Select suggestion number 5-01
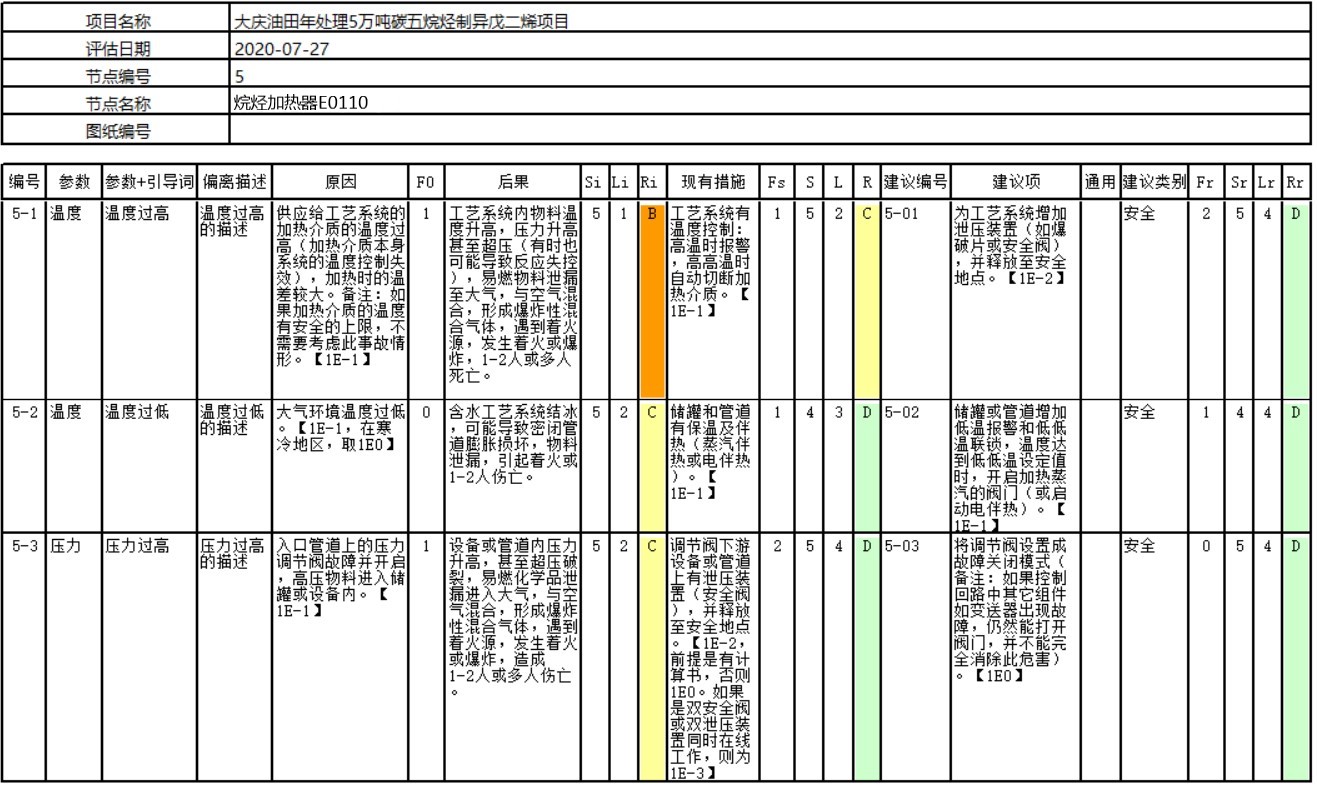Image resolution: width=1317 pixels, height=785 pixels. pos(915,299)
